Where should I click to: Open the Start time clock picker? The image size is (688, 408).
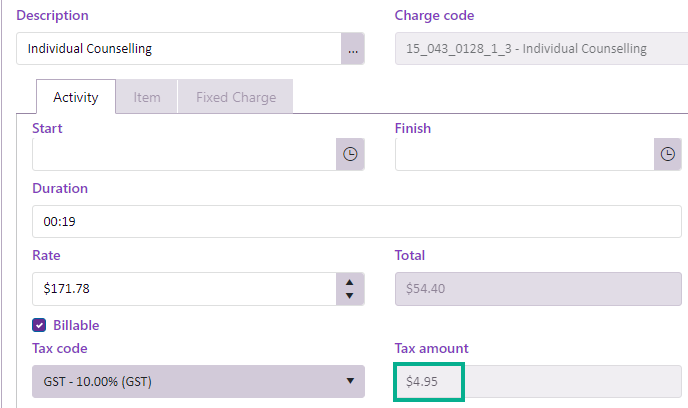point(350,155)
